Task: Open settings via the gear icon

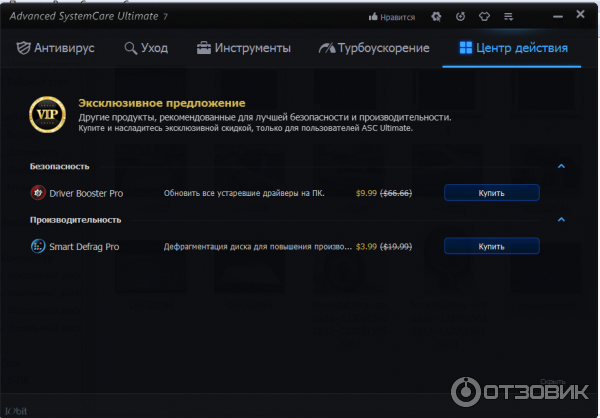Action: coord(435,17)
